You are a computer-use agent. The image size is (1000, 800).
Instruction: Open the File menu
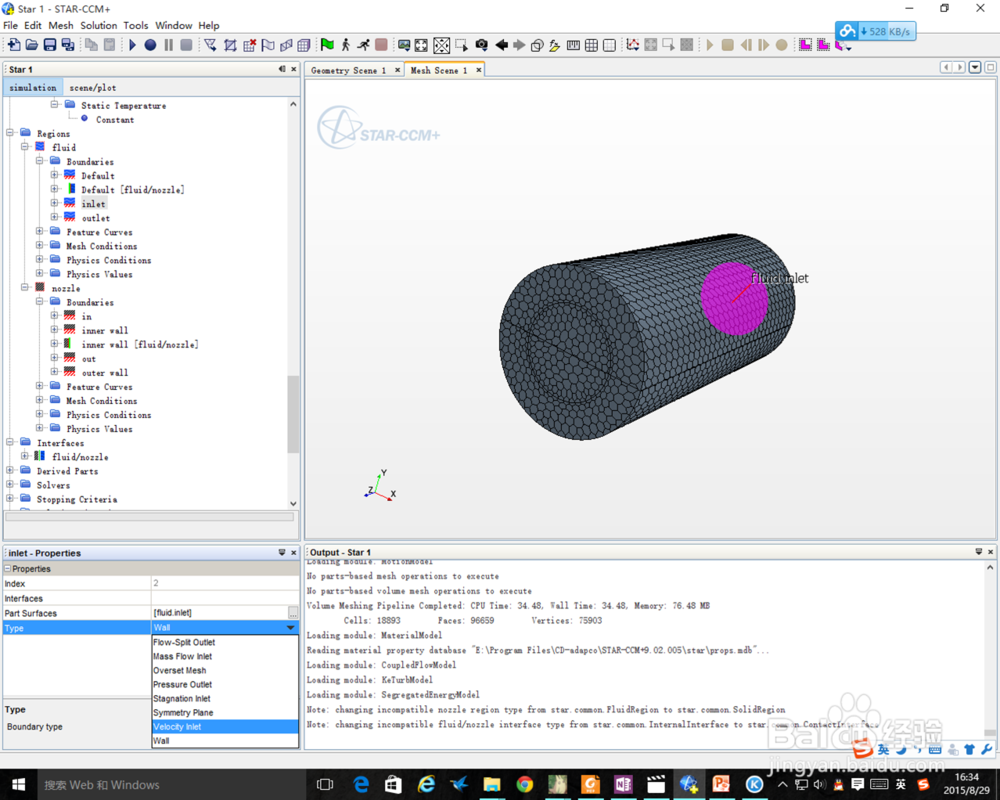[x=10, y=26]
